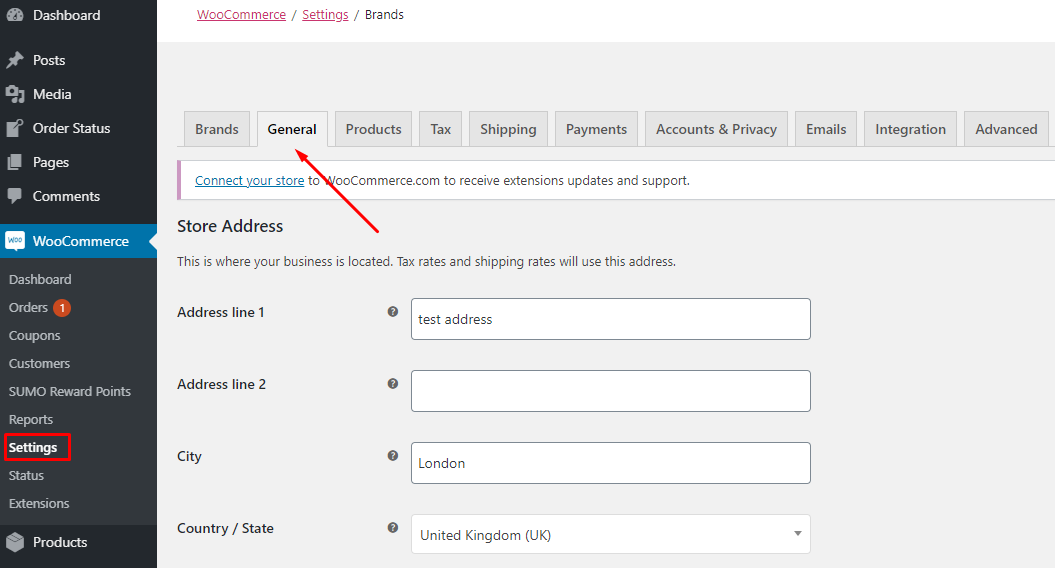
Task: Click help icon for Address line 1
Action: point(393,312)
